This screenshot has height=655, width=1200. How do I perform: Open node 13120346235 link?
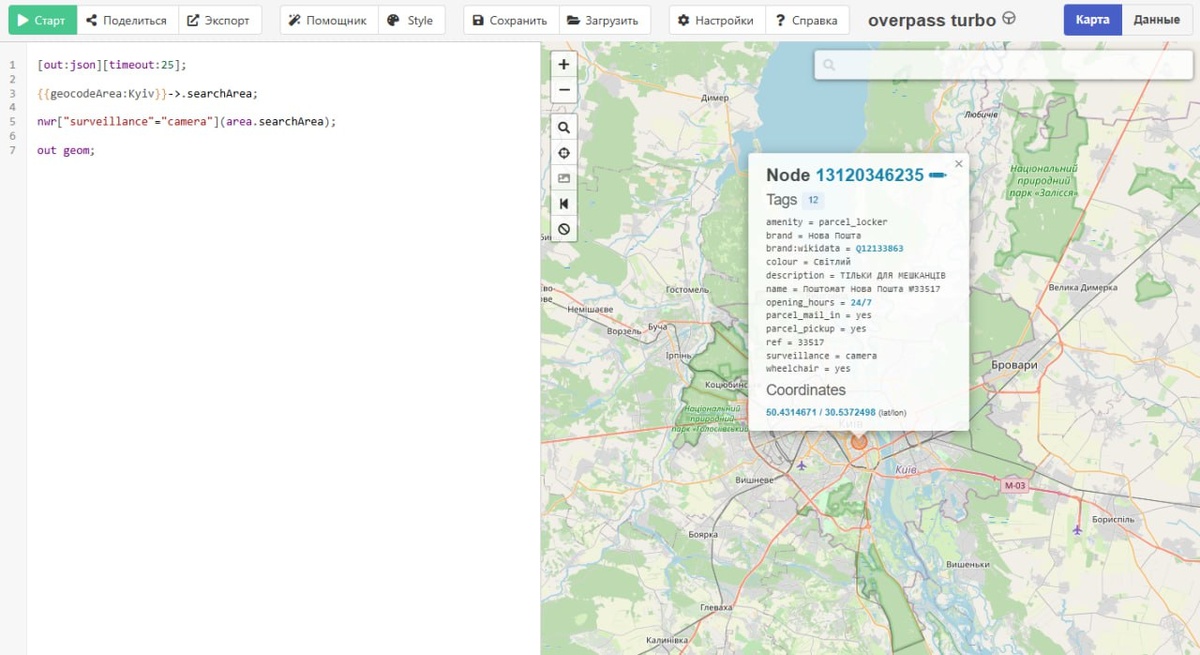click(x=870, y=175)
